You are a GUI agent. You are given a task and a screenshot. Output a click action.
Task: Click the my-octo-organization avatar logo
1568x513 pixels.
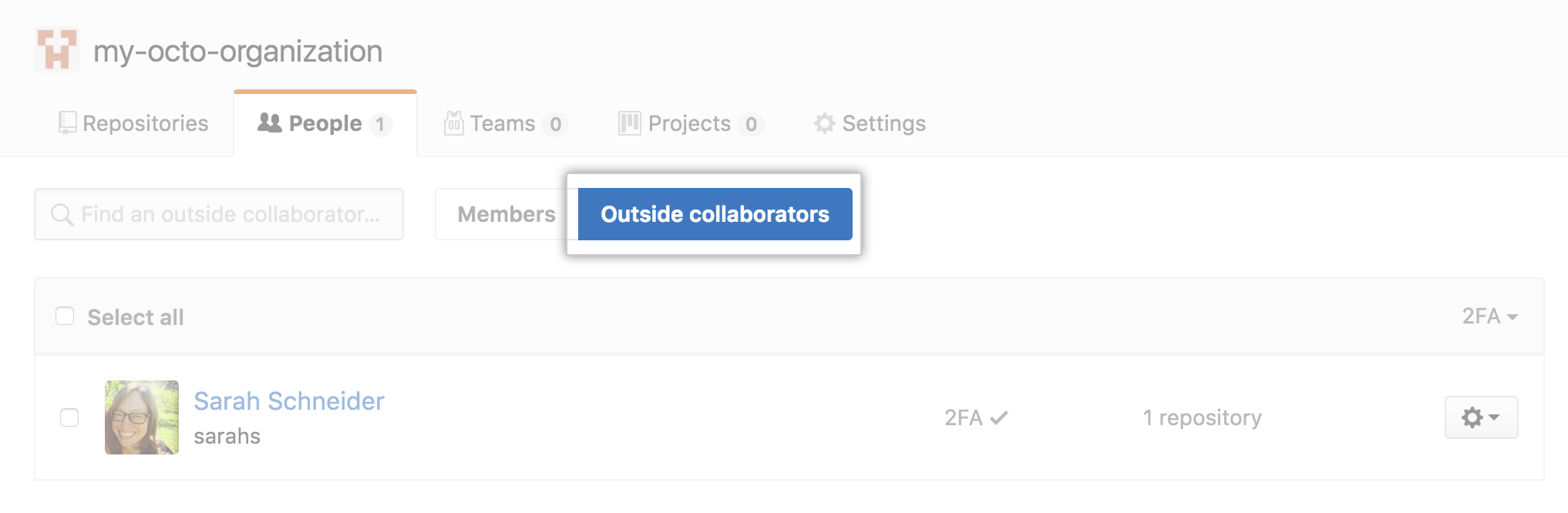point(57,50)
